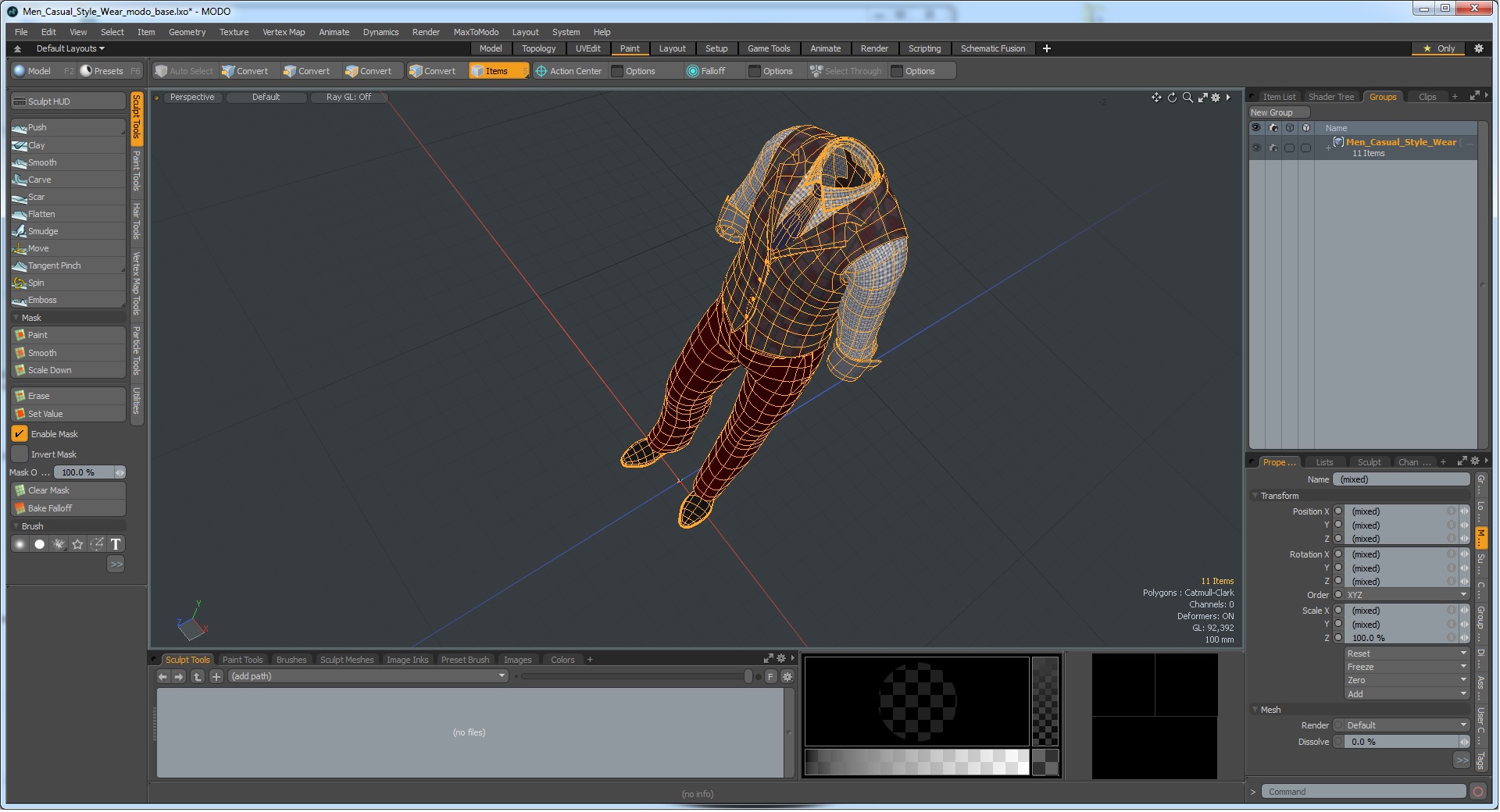The image size is (1500, 812).
Task: Click the viewport pan move icon
Action: [x=1156, y=98]
